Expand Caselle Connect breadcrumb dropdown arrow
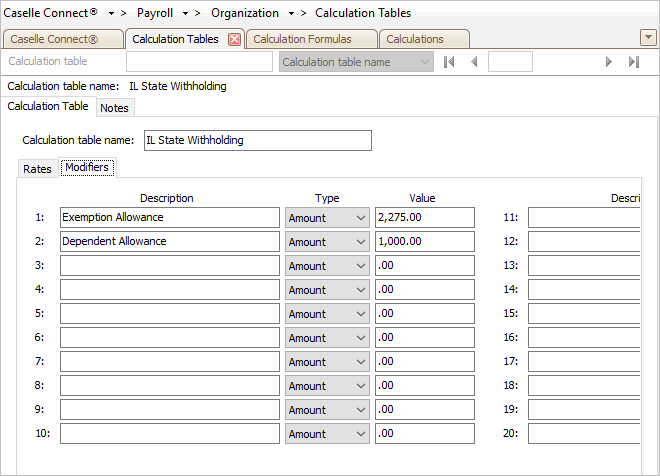The image size is (660, 476). click(x=111, y=13)
